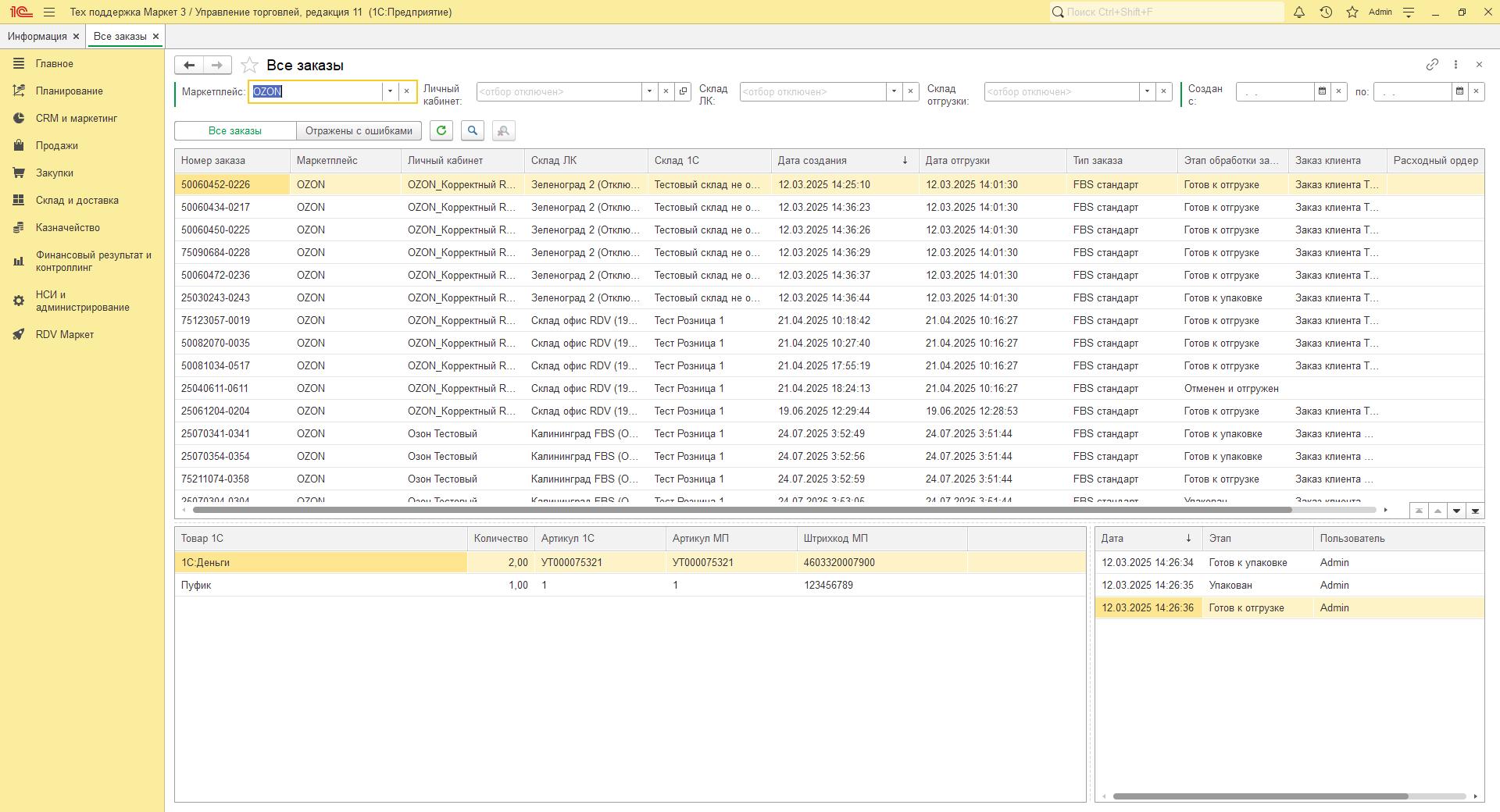1500x812 pixels.
Task: Open the RDV Маркет sidebar section
Action: coord(64,335)
